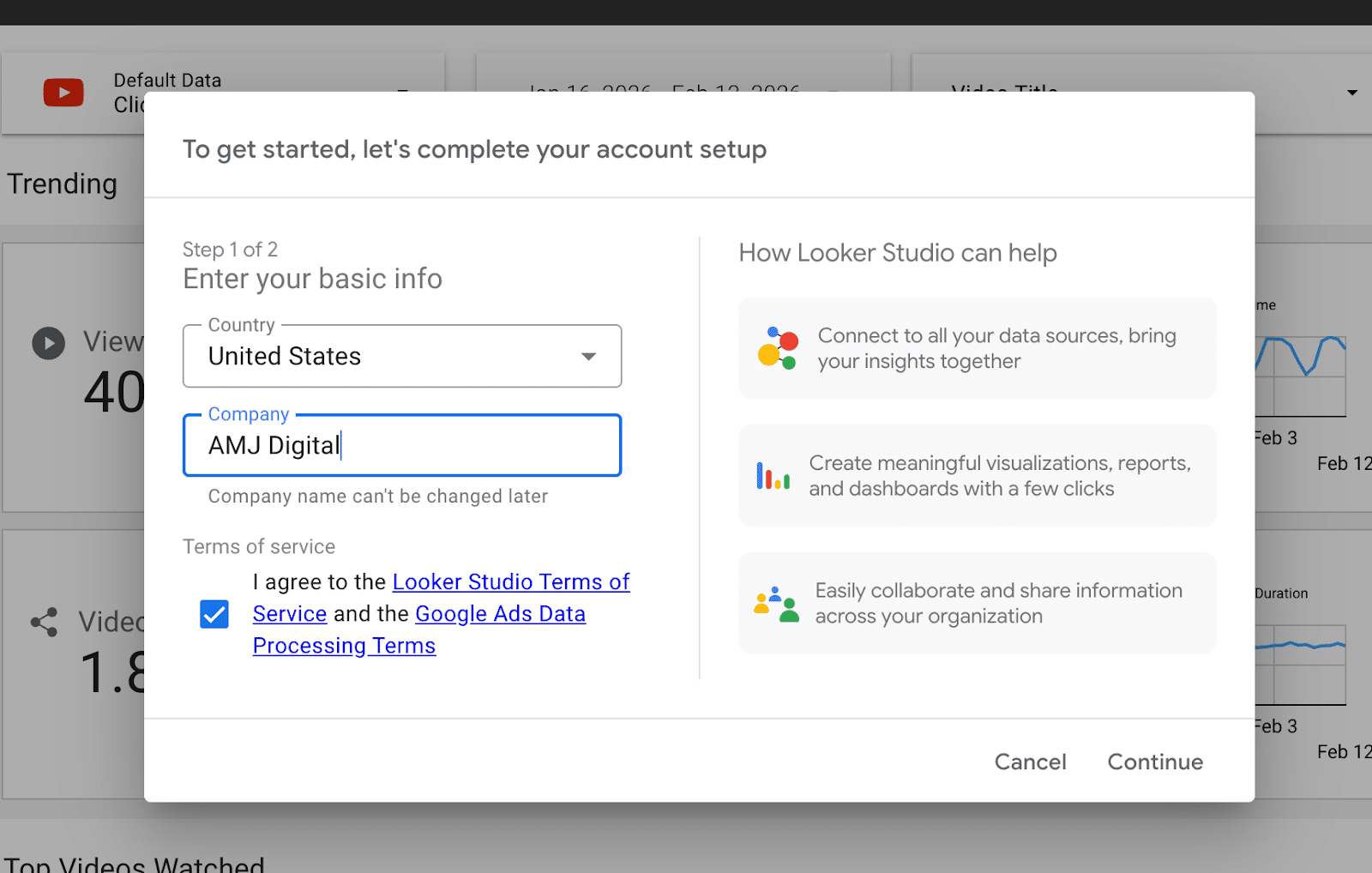Click 'Top Videos Watched' heading in background

135,864
